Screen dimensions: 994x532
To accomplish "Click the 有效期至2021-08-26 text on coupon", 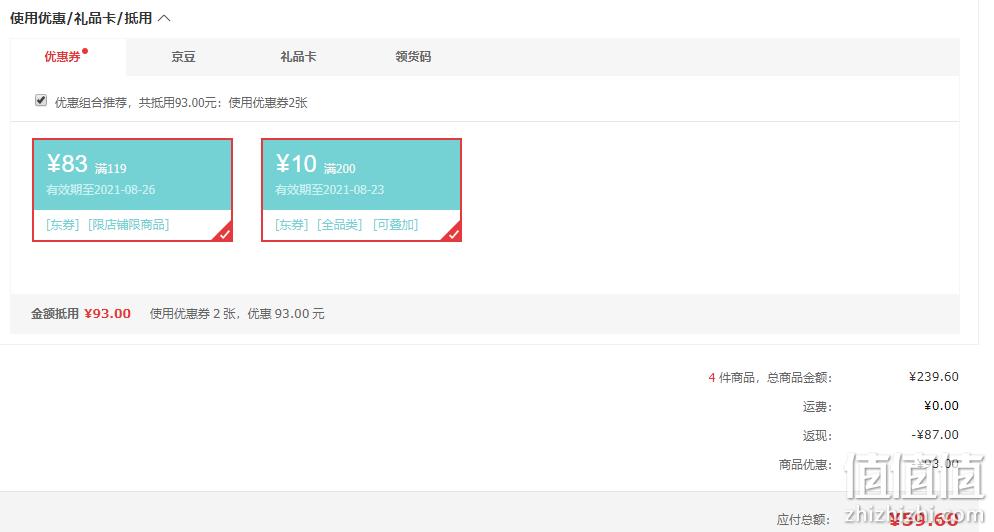I will pyautogui.click(x=101, y=190).
